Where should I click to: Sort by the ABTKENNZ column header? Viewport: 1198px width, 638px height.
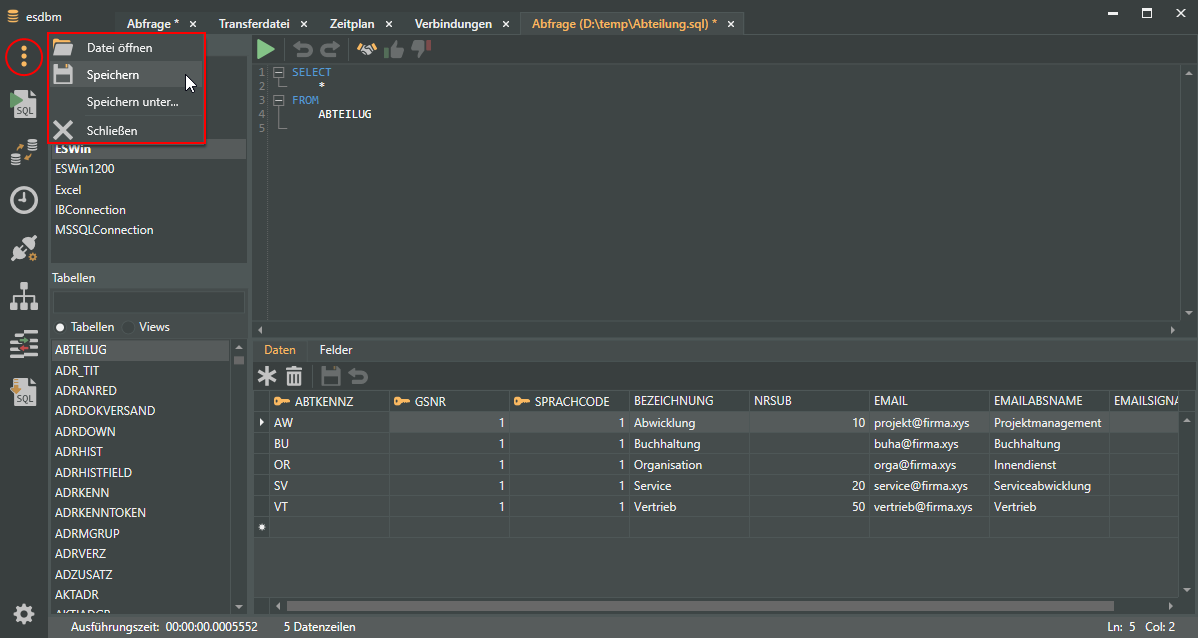click(329, 401)
